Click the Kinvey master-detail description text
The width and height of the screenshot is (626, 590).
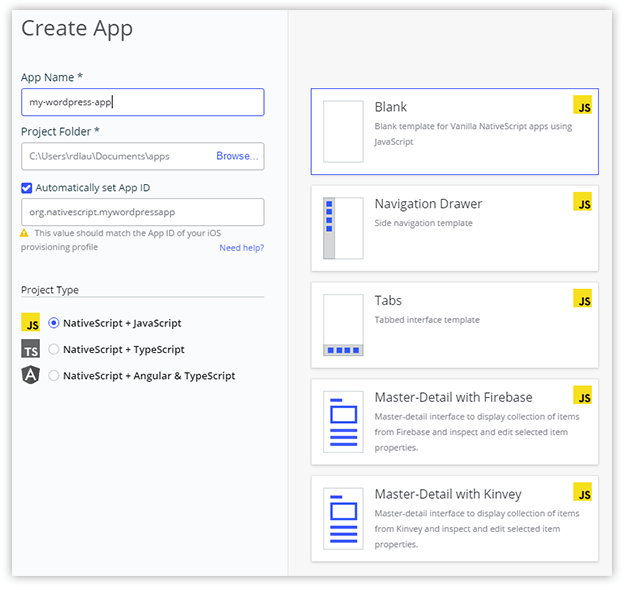coord(477,529)
